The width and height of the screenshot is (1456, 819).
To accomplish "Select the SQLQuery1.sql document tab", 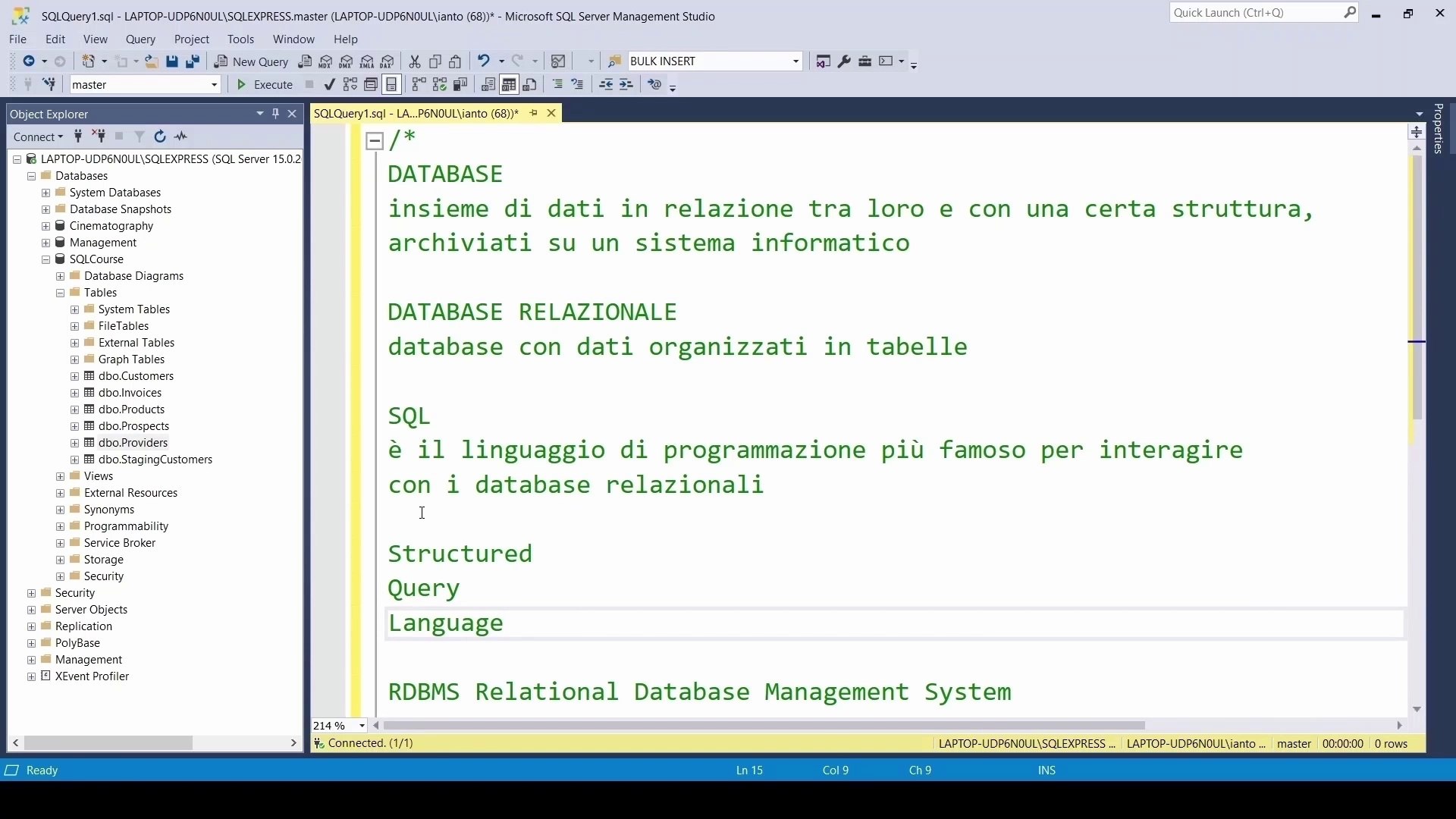I will coord(416,113).
